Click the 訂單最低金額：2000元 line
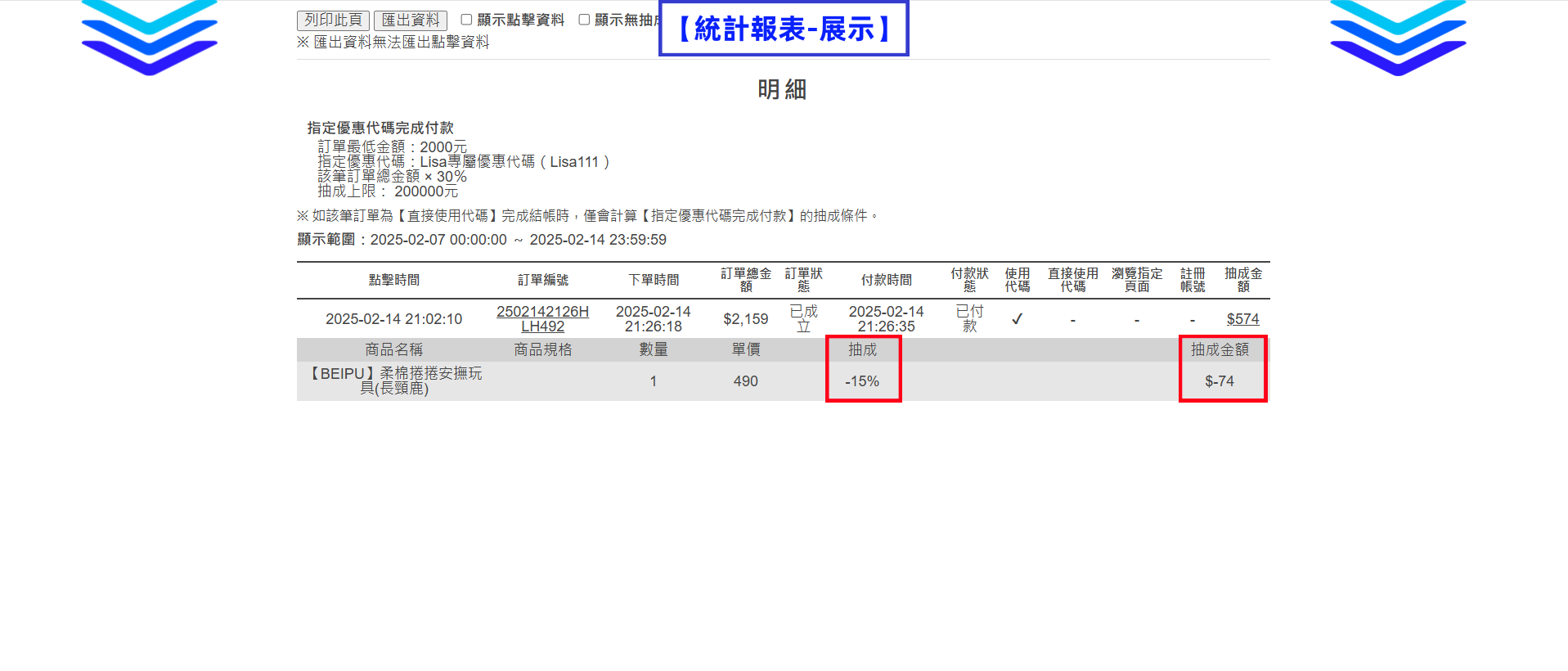 [393, 147]
